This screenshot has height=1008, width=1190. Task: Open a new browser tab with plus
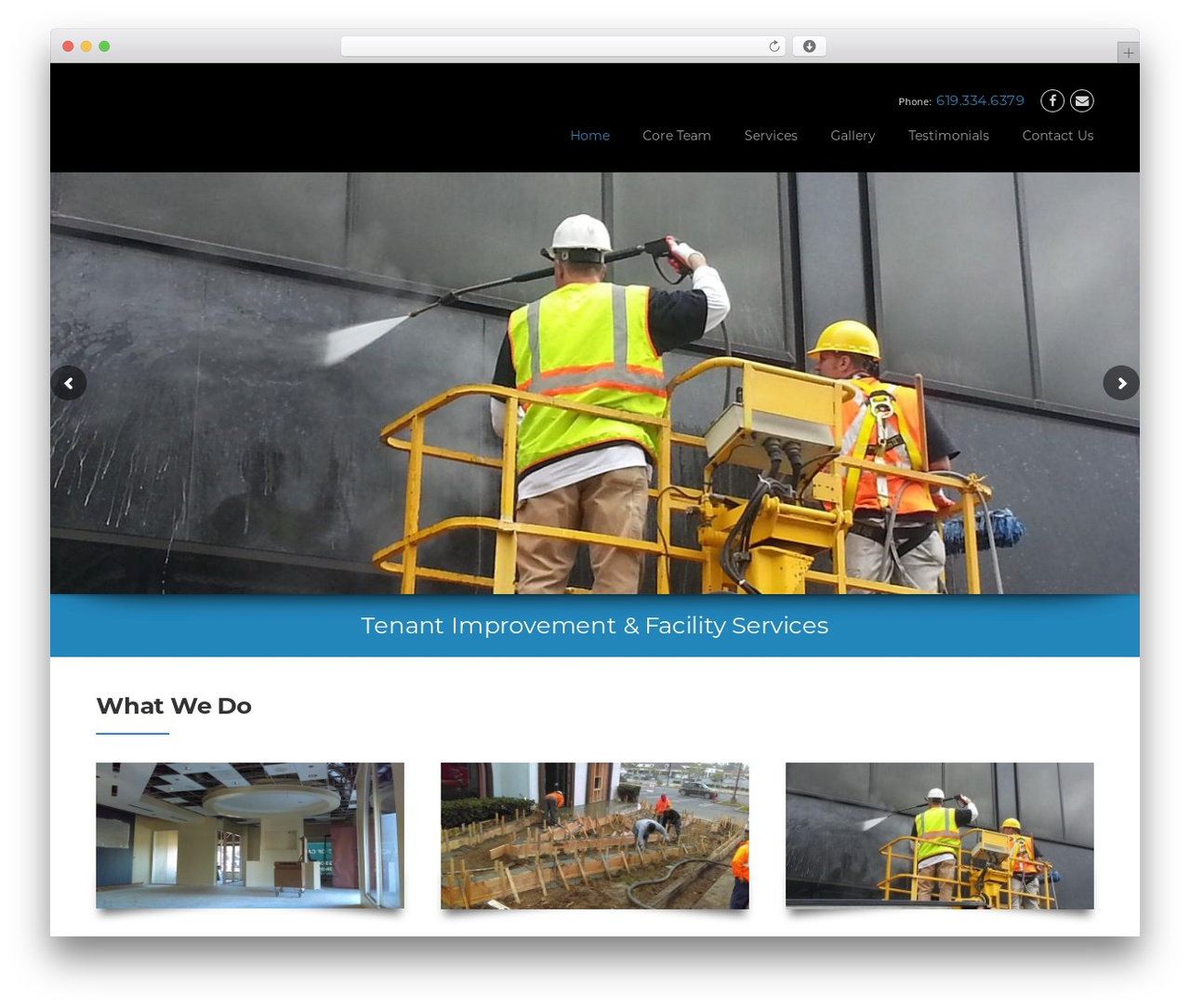click(1129, 53)
